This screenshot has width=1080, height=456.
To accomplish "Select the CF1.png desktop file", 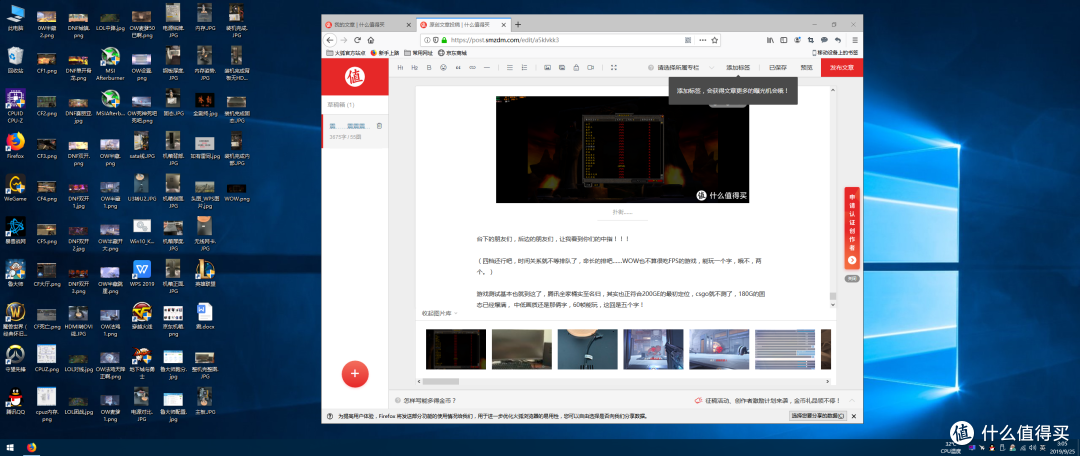I will (47, 62).
